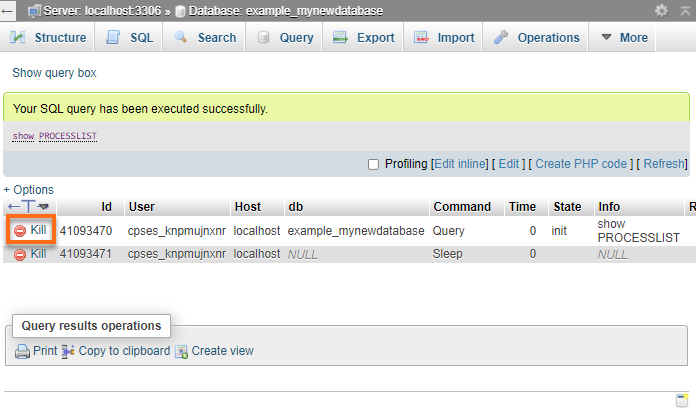Open page settings gear icon
Screen dimensions: 696x410
point(661,10)
